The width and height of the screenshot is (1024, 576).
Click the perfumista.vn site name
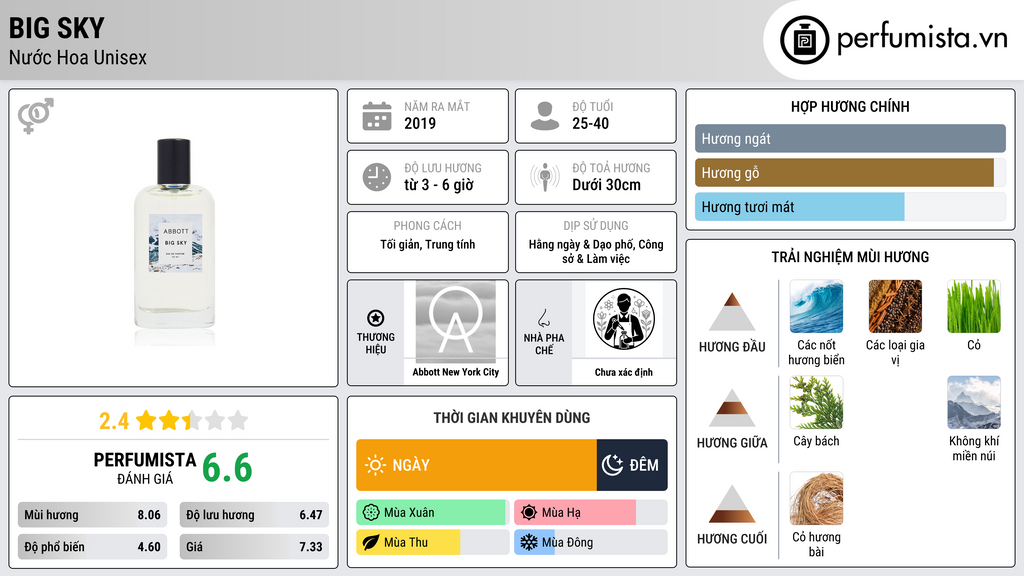[x=922, y=39]
